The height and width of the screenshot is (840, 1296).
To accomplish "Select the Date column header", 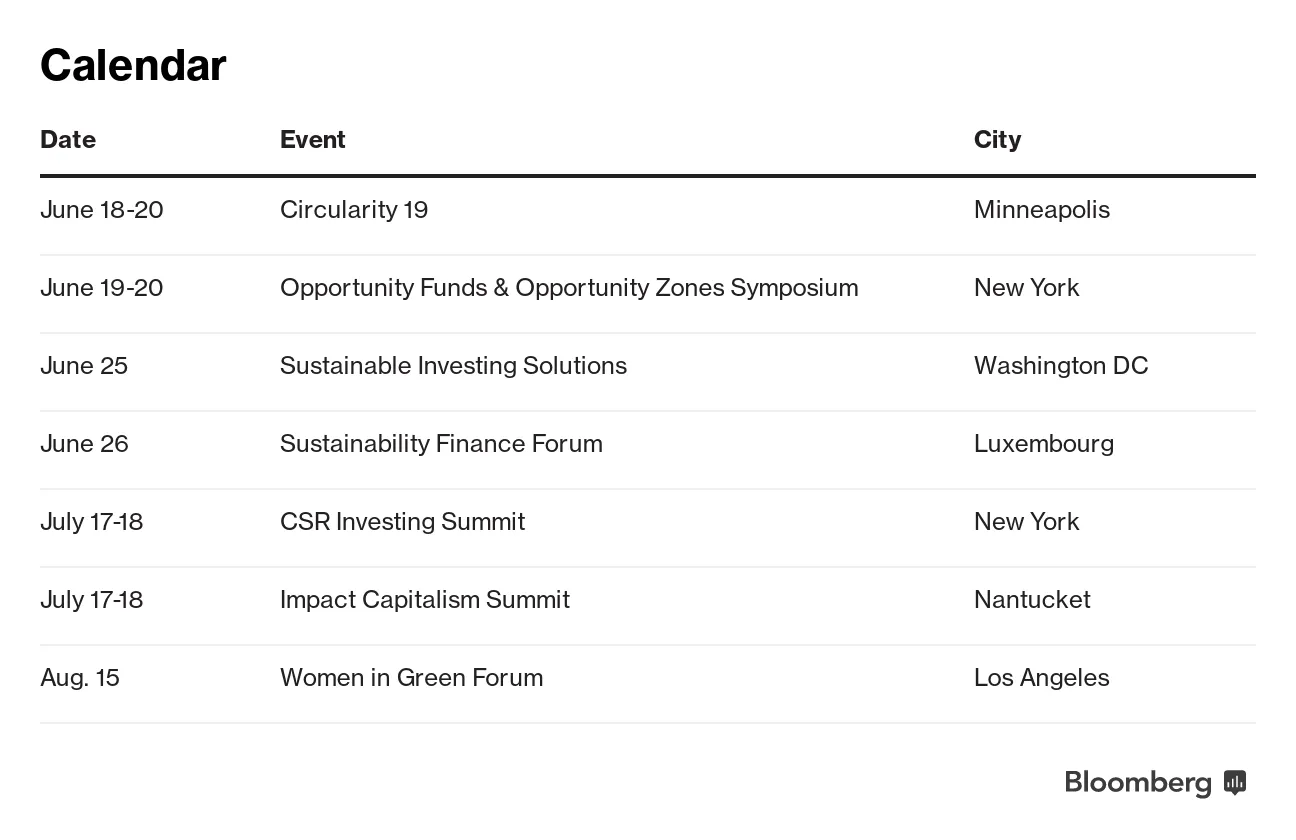I will 68,139.
